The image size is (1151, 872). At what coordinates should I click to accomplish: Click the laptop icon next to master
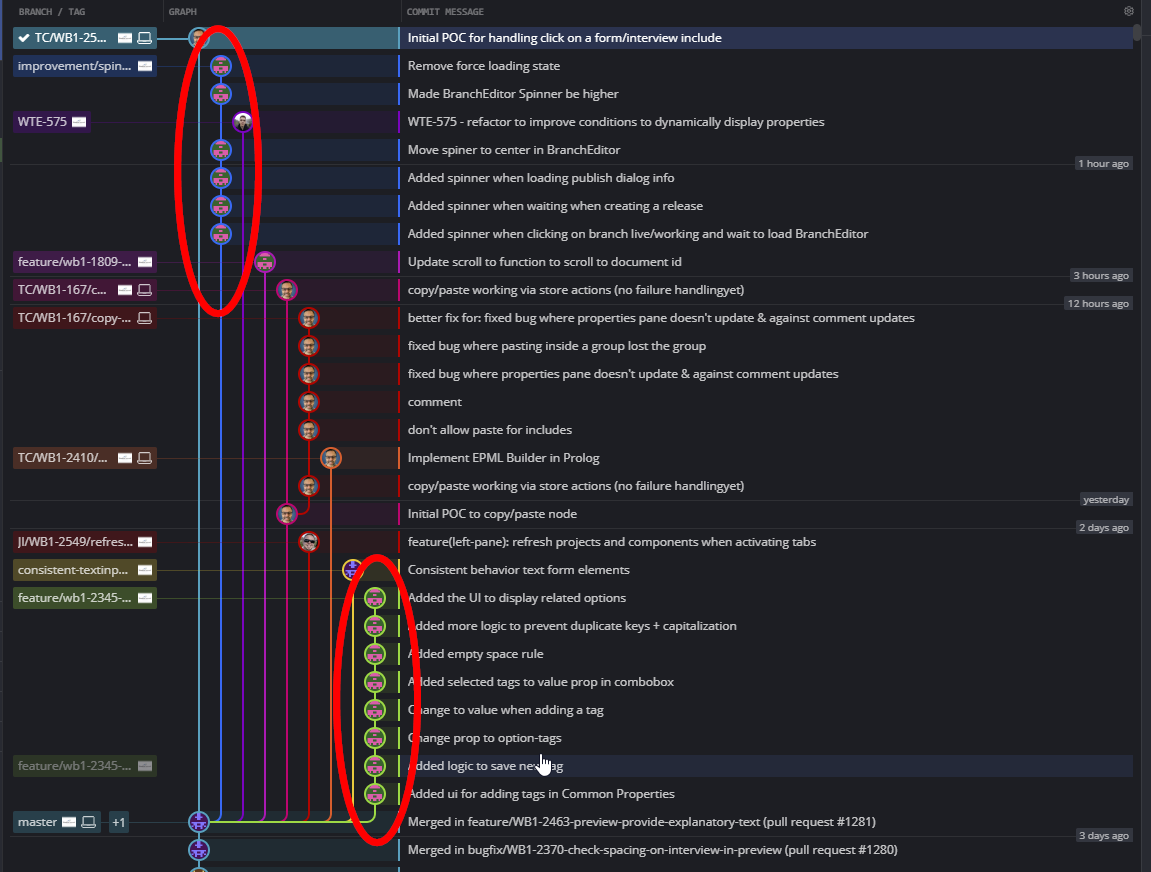[x=89, y=822]
